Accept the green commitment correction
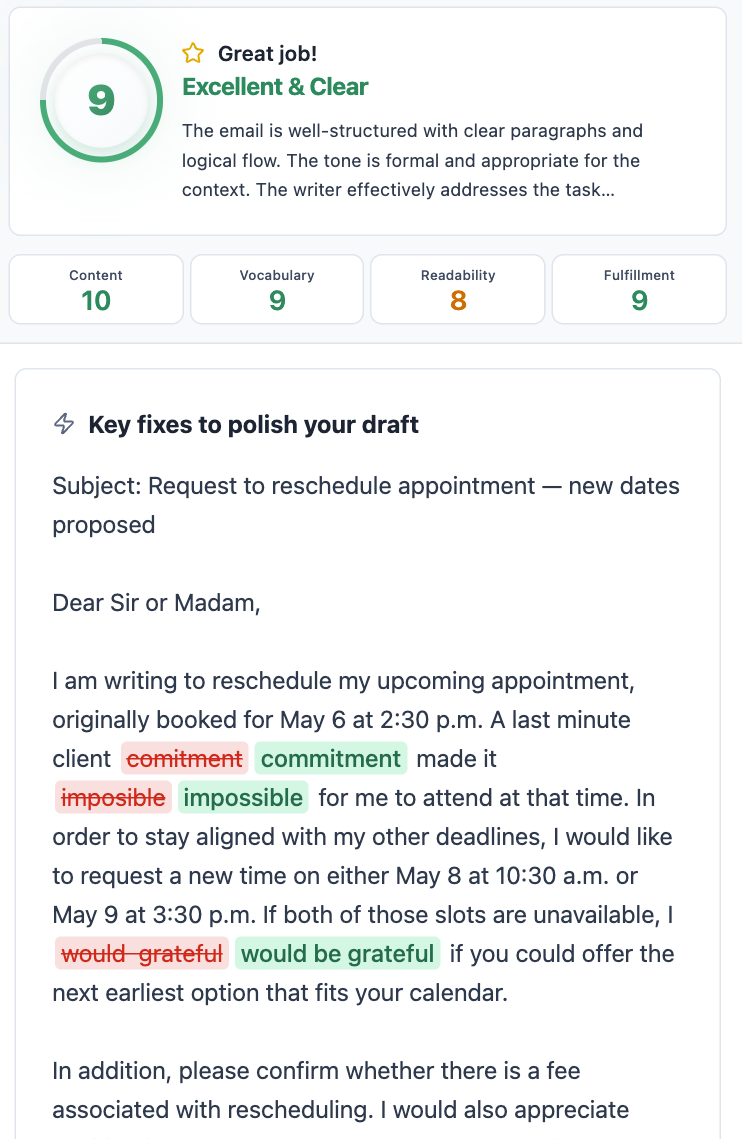 point(331,759)
